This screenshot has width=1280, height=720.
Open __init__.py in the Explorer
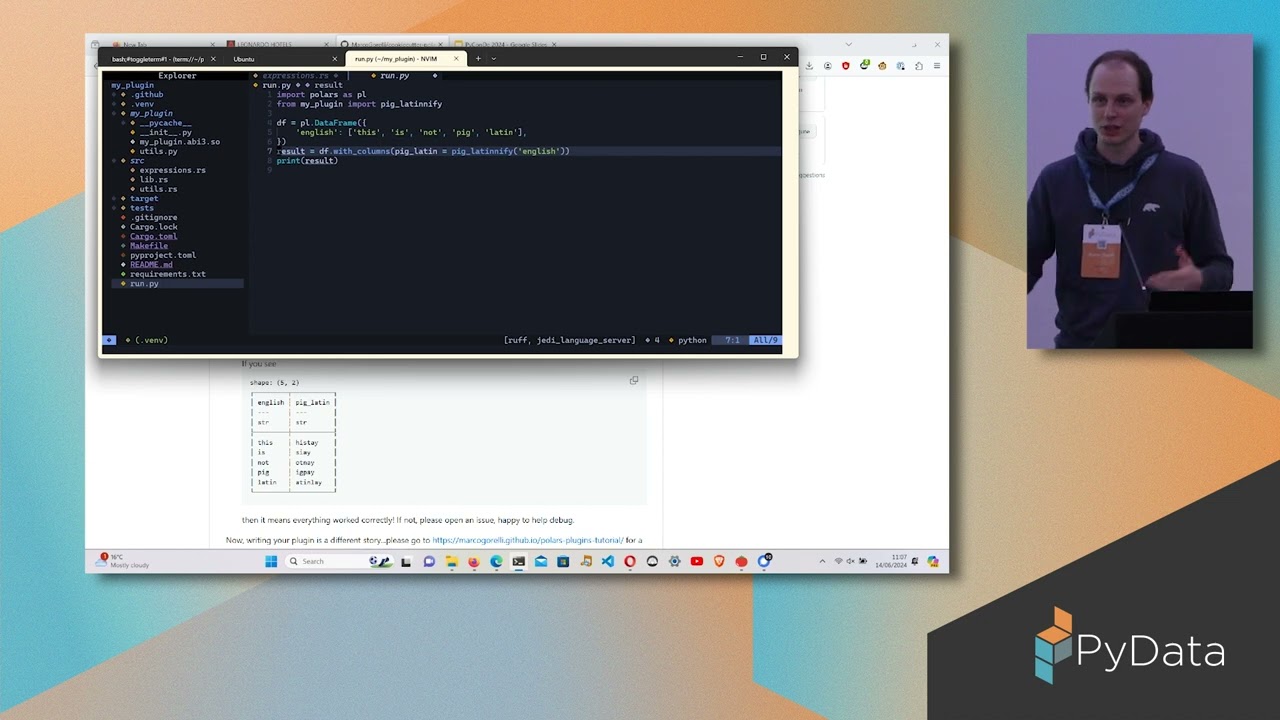165,132
